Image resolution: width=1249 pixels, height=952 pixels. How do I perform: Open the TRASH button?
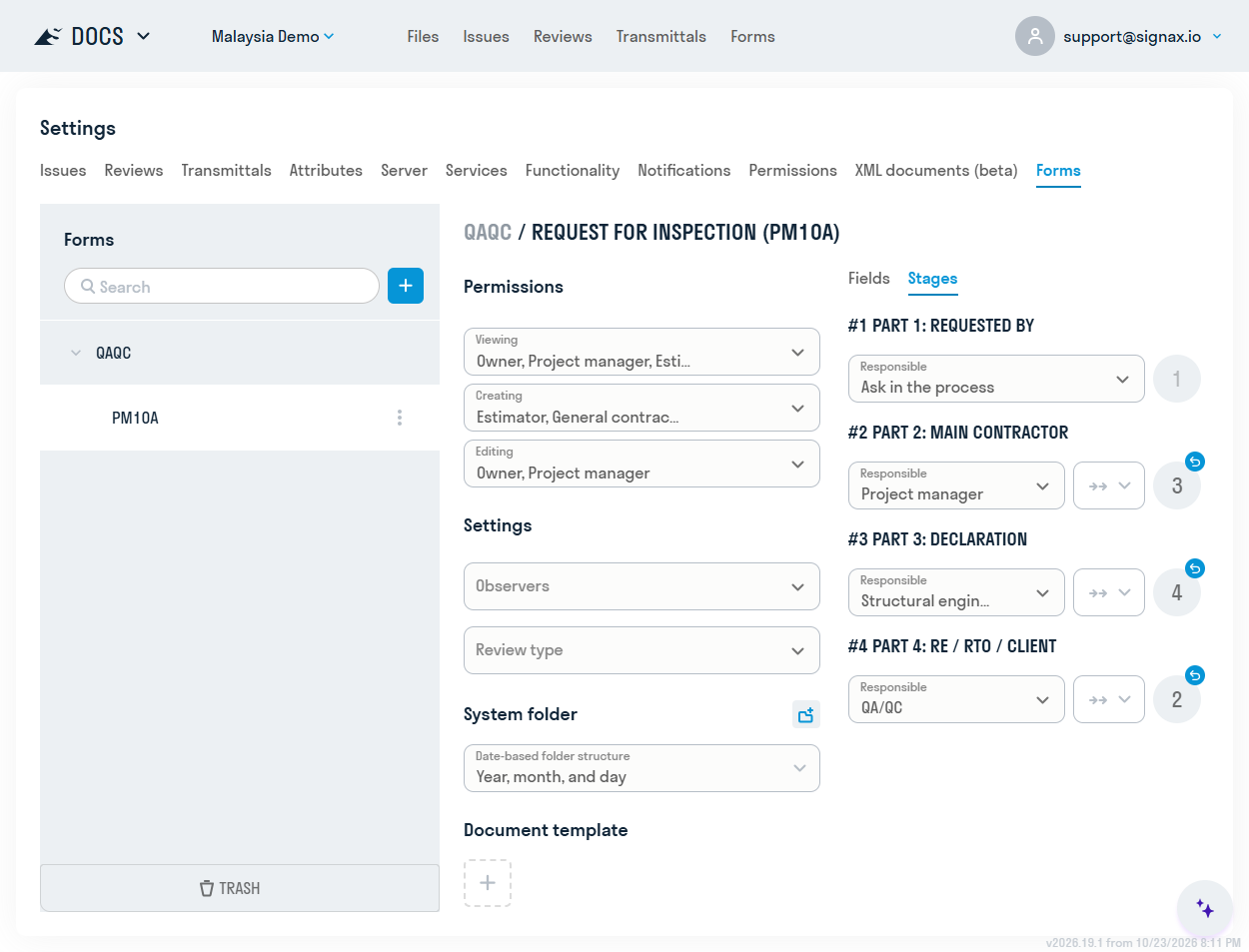(240, 888)
